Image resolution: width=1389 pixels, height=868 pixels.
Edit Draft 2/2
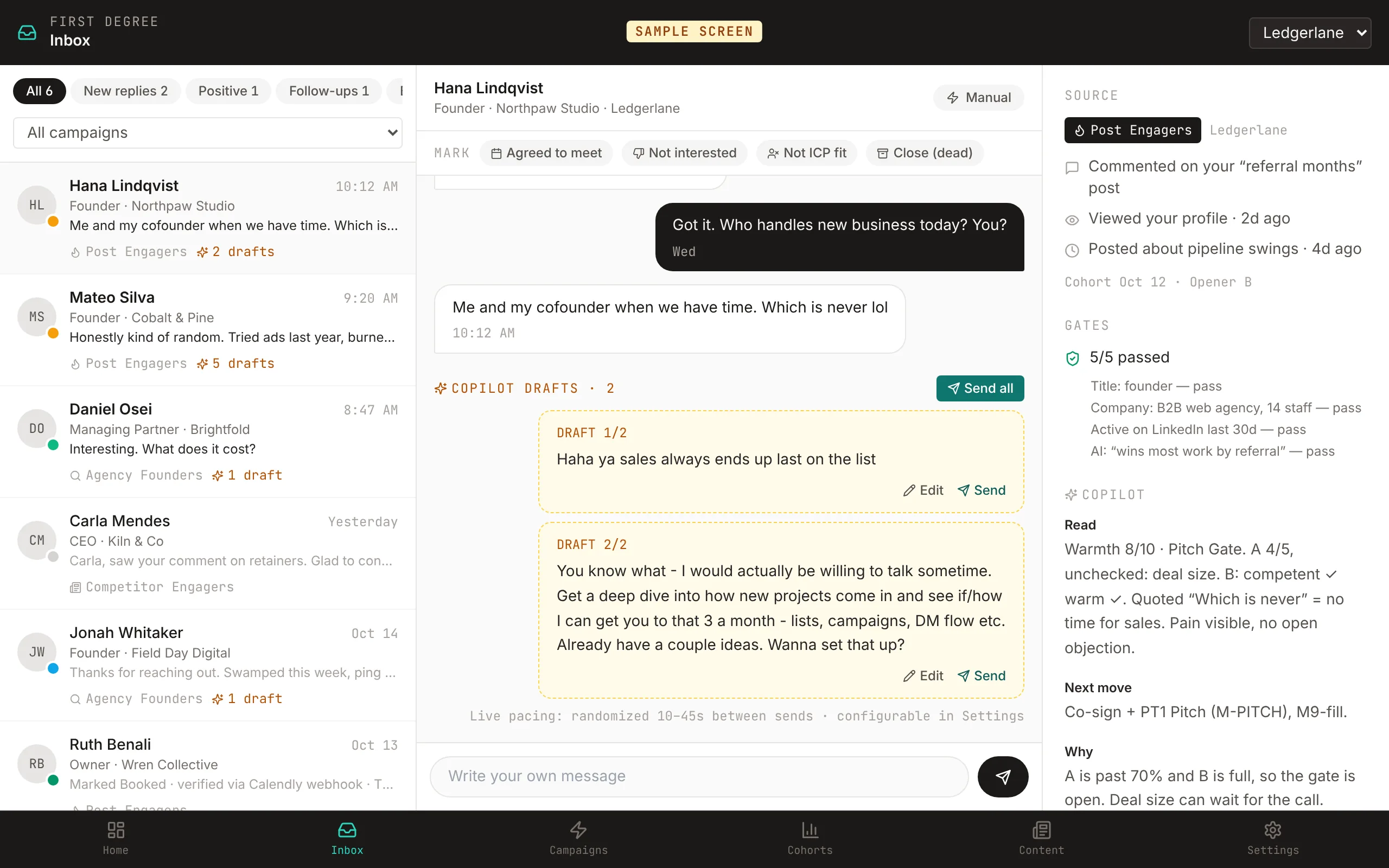pyautogui.click(x=922, y=676)
